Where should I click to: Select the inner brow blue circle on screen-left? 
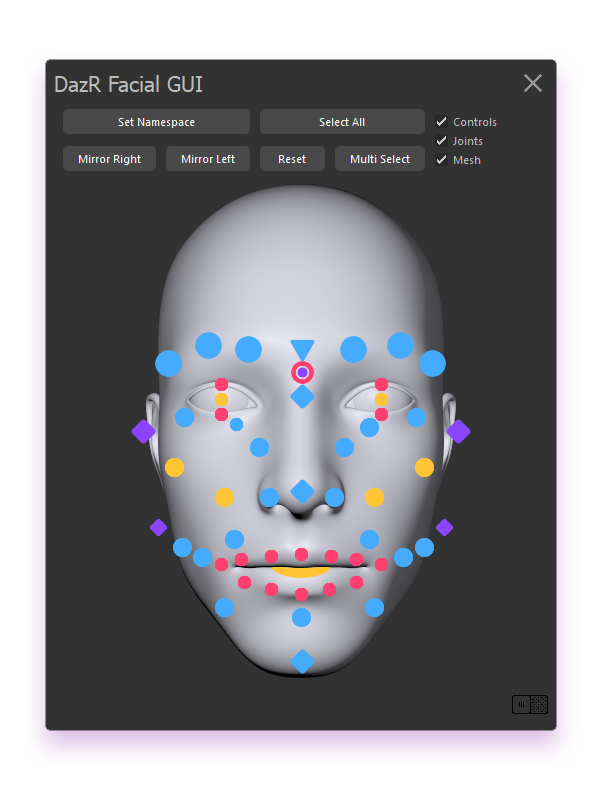coord(248,350)
